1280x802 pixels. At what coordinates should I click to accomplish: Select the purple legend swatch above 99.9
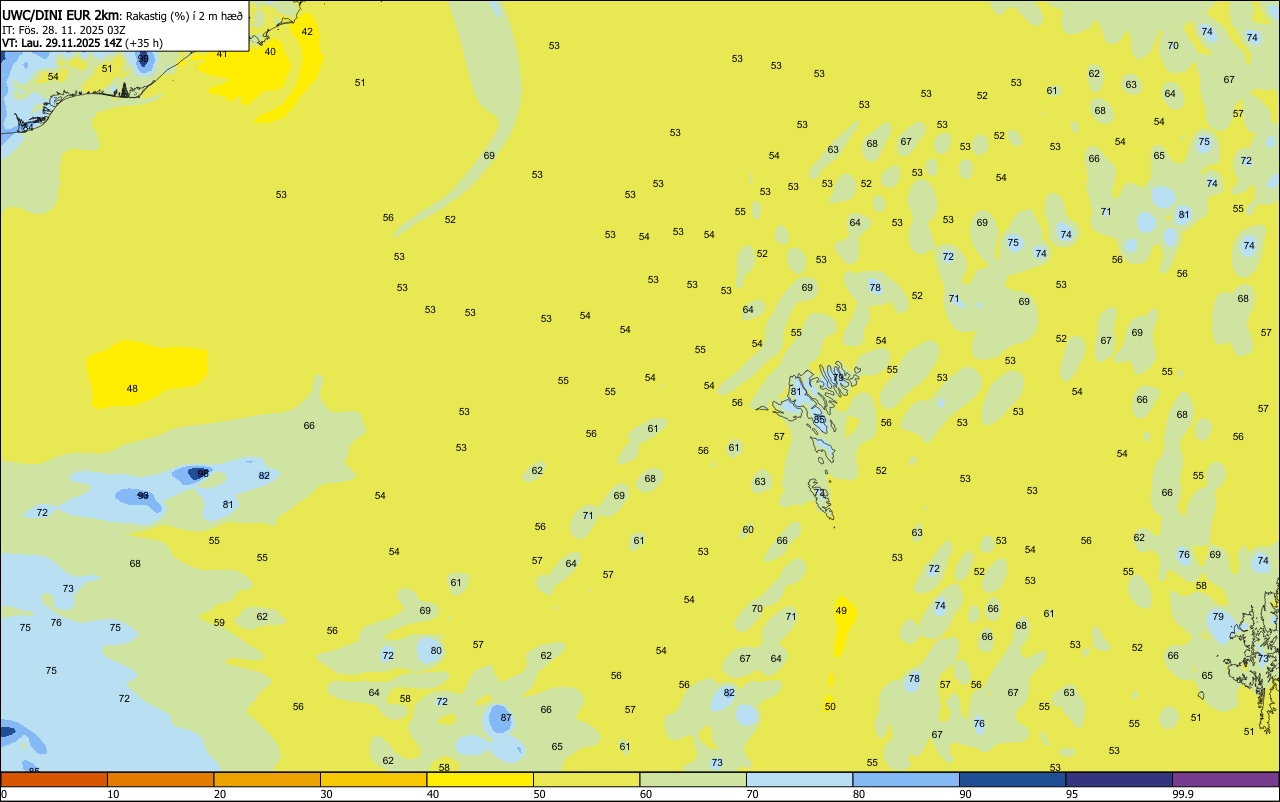[1225, 779]
